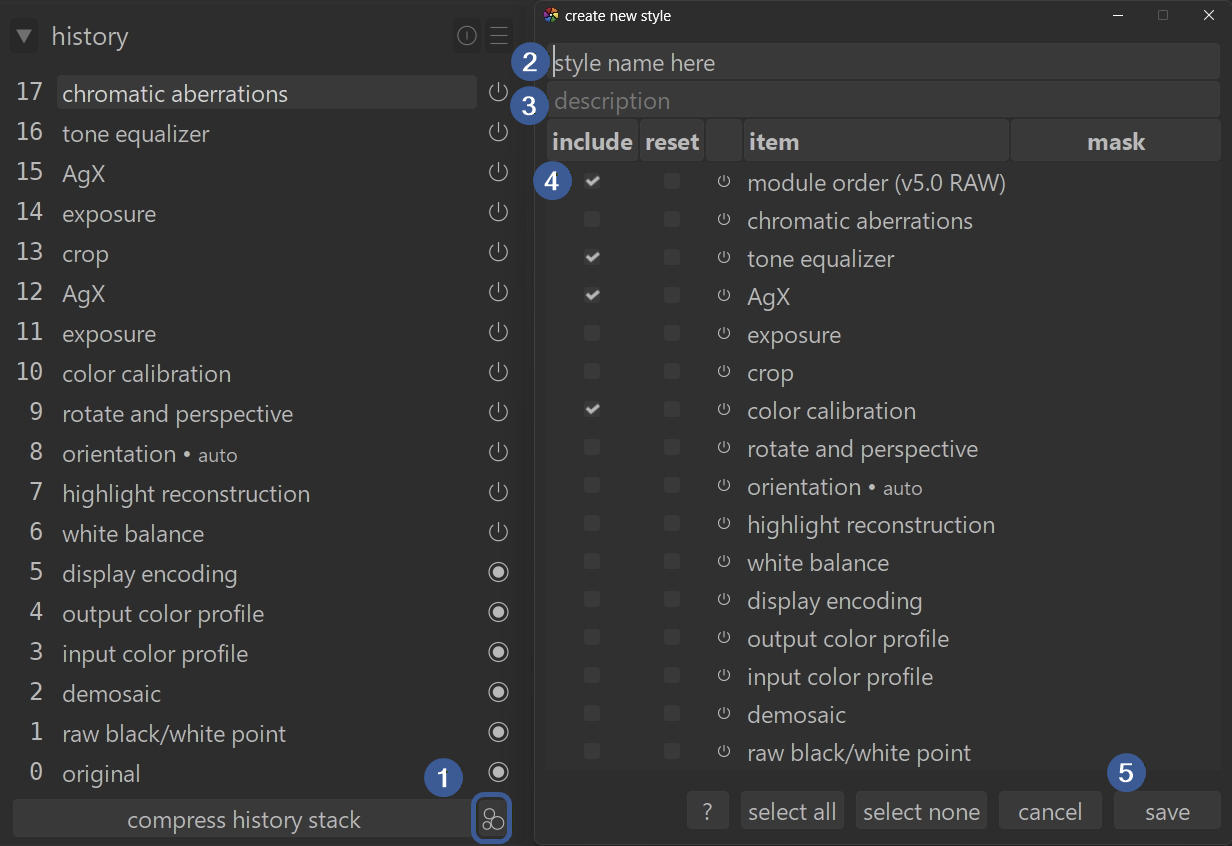Click the create style from history icon
The image size is (1232, 846).
(x=492, y=819)
